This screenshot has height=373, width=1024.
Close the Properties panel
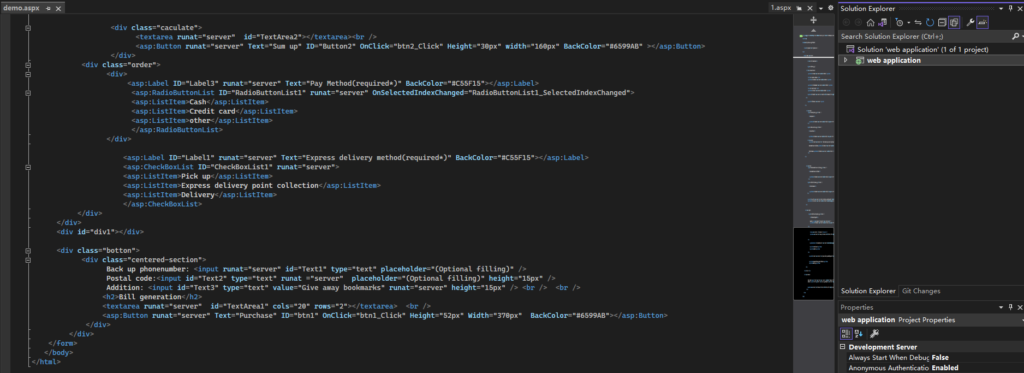pos(1019,307)
